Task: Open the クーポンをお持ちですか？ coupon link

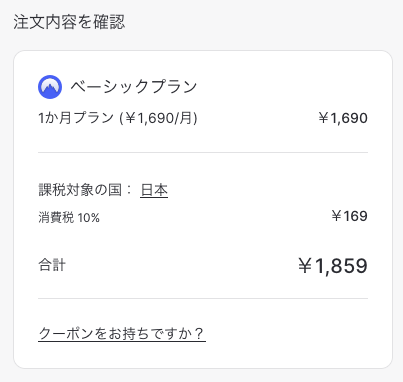Action: point(122,333)
